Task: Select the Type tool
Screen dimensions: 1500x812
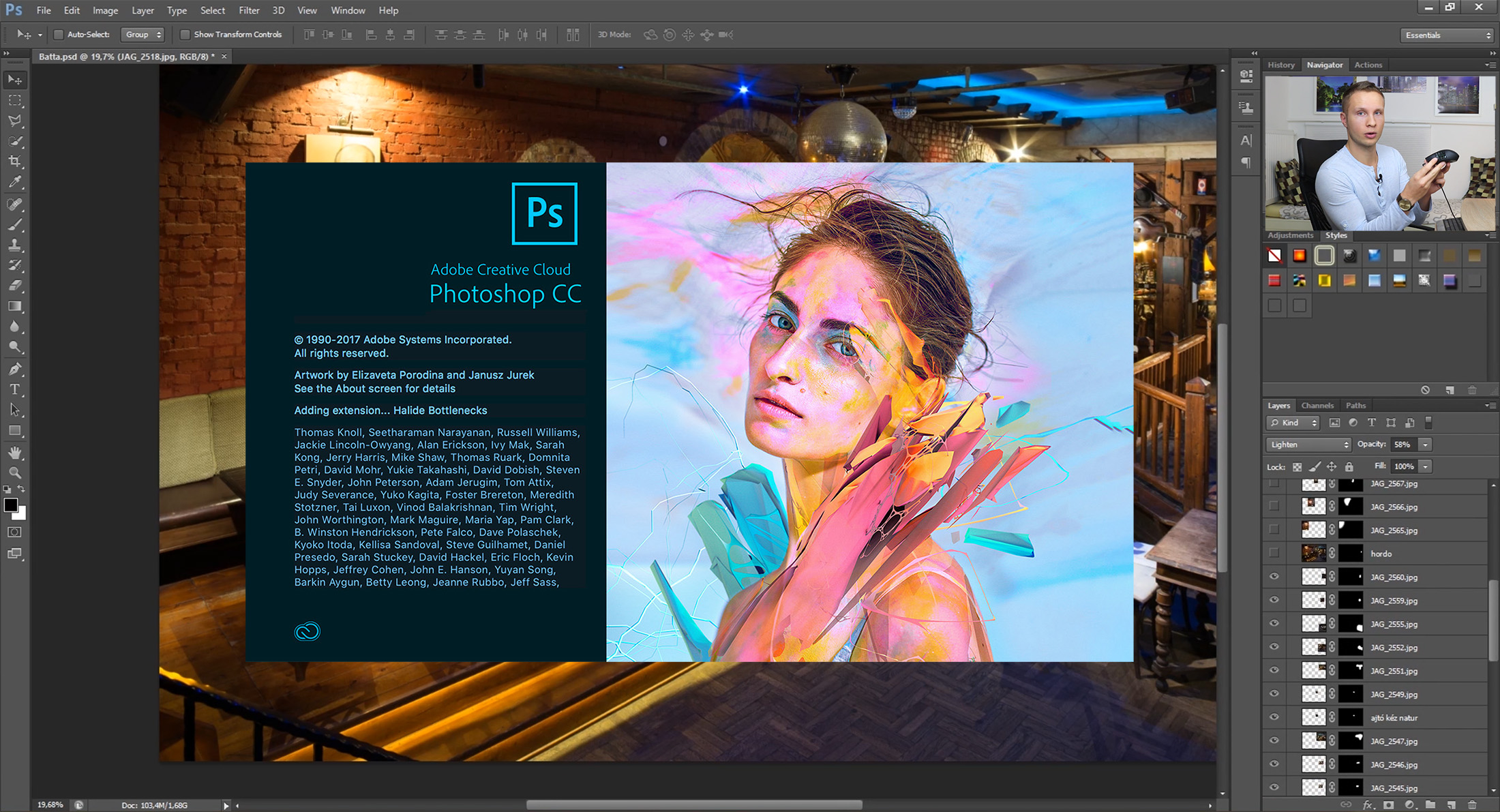Action: coord(14,390)
